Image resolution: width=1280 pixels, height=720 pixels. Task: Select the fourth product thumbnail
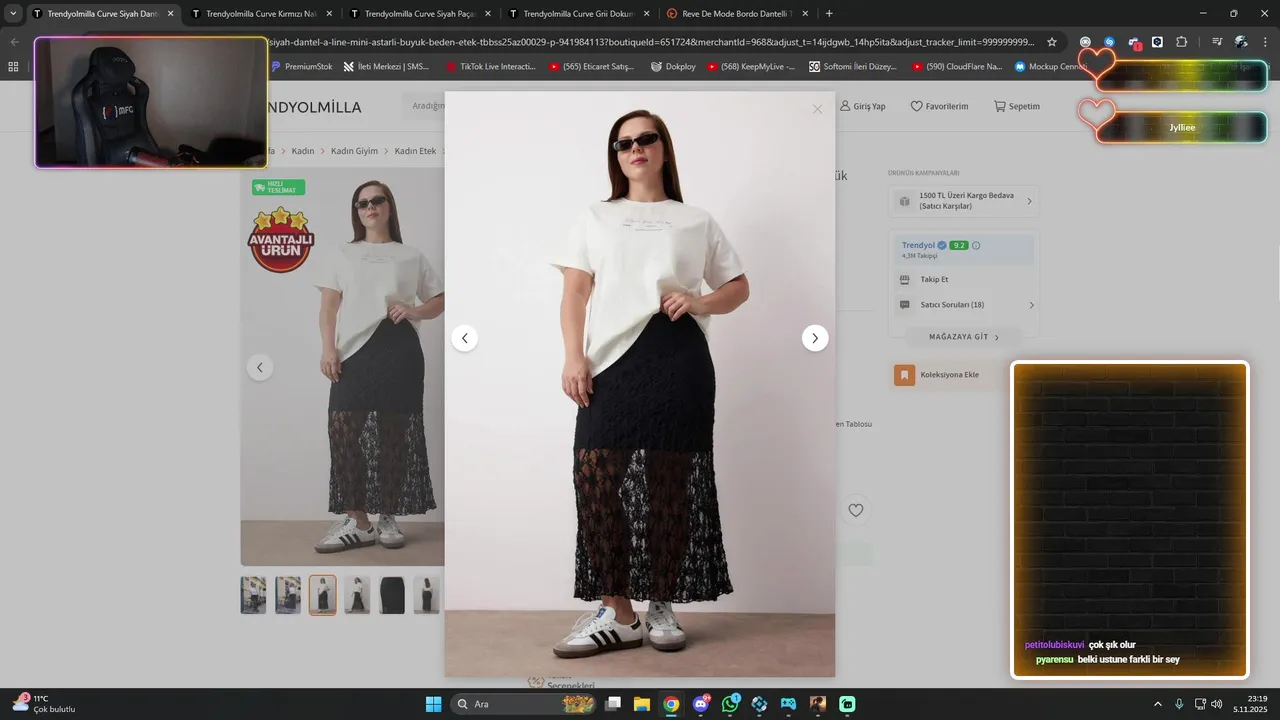[357, 595]
